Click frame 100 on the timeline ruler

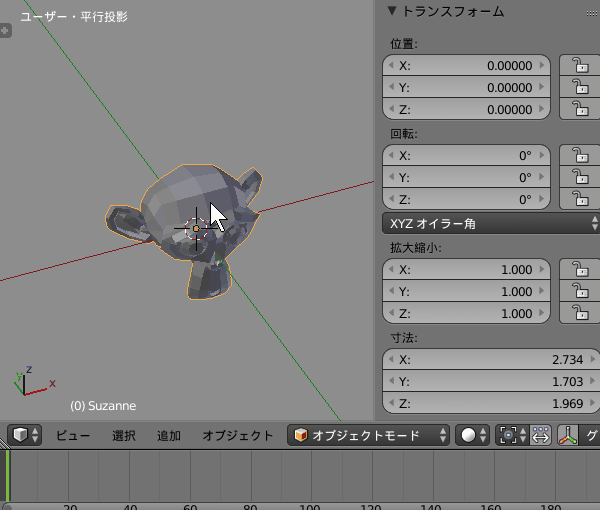pyautogui.click(x=310, y=507)
